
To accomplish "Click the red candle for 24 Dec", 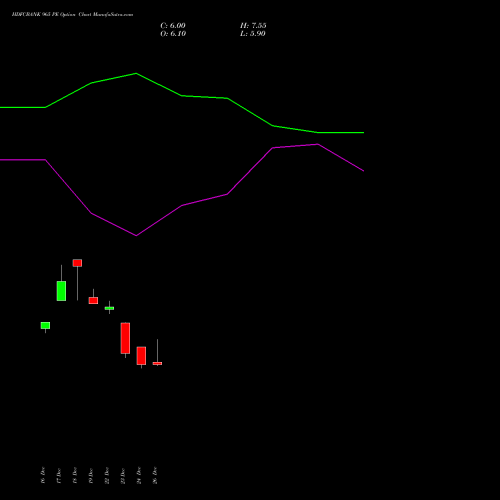I will click(x=141, y=356).
